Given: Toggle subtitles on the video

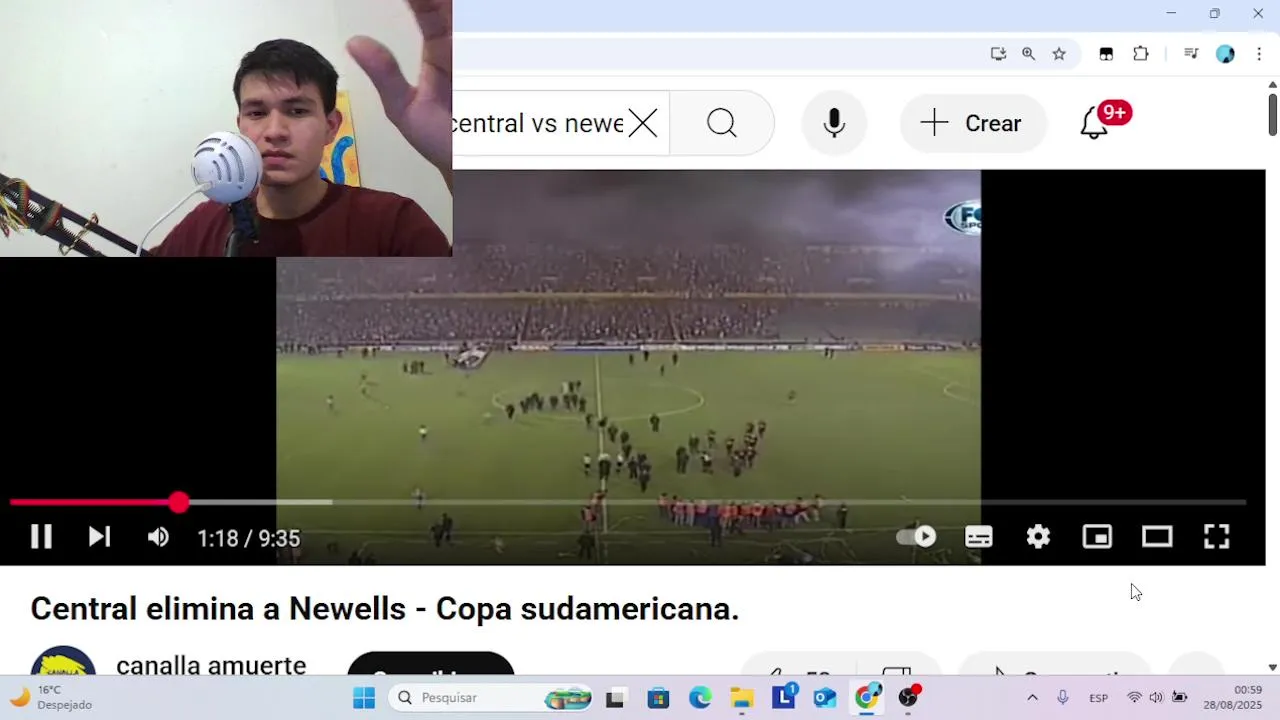Looking at the screenshot, I should [979, 537].
